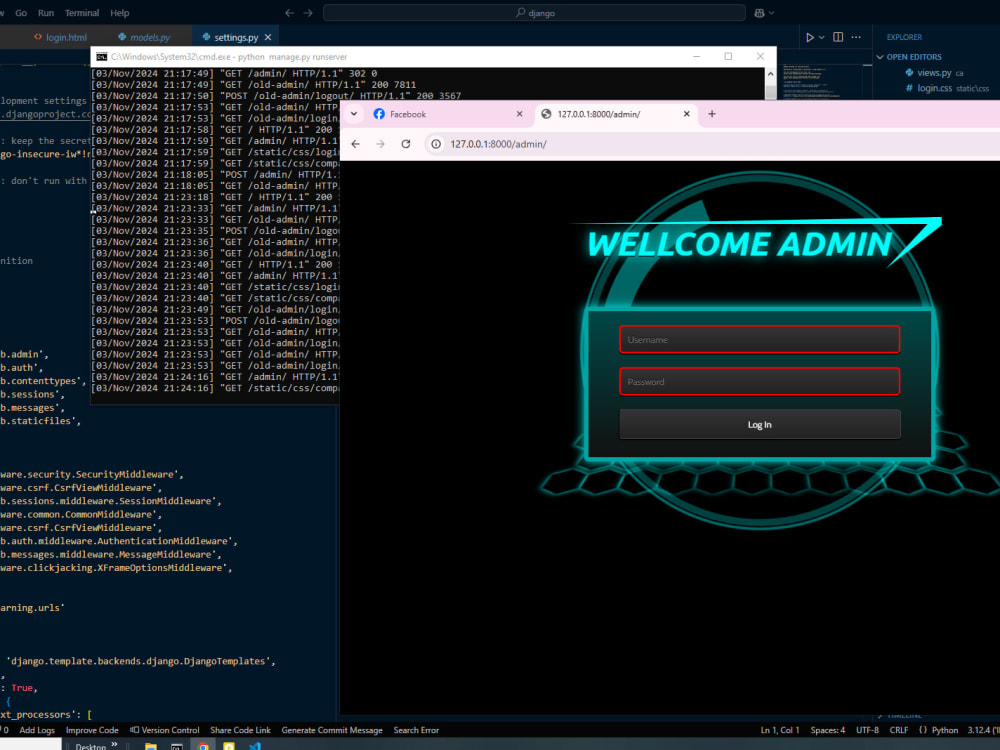Select the 3.12.4 Python interpreter version
This screenshot has width=1000, height=750.
[983, 730]
